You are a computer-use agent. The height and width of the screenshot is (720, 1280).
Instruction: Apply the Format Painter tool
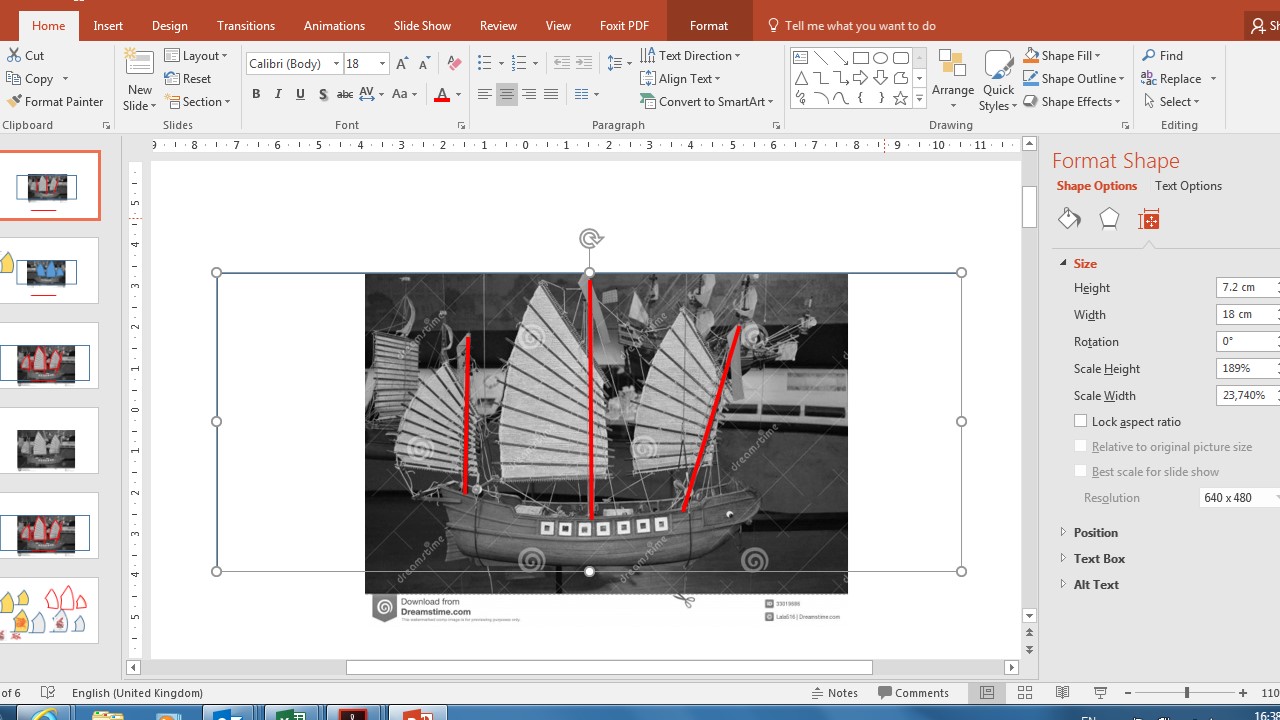coord(55,102)
